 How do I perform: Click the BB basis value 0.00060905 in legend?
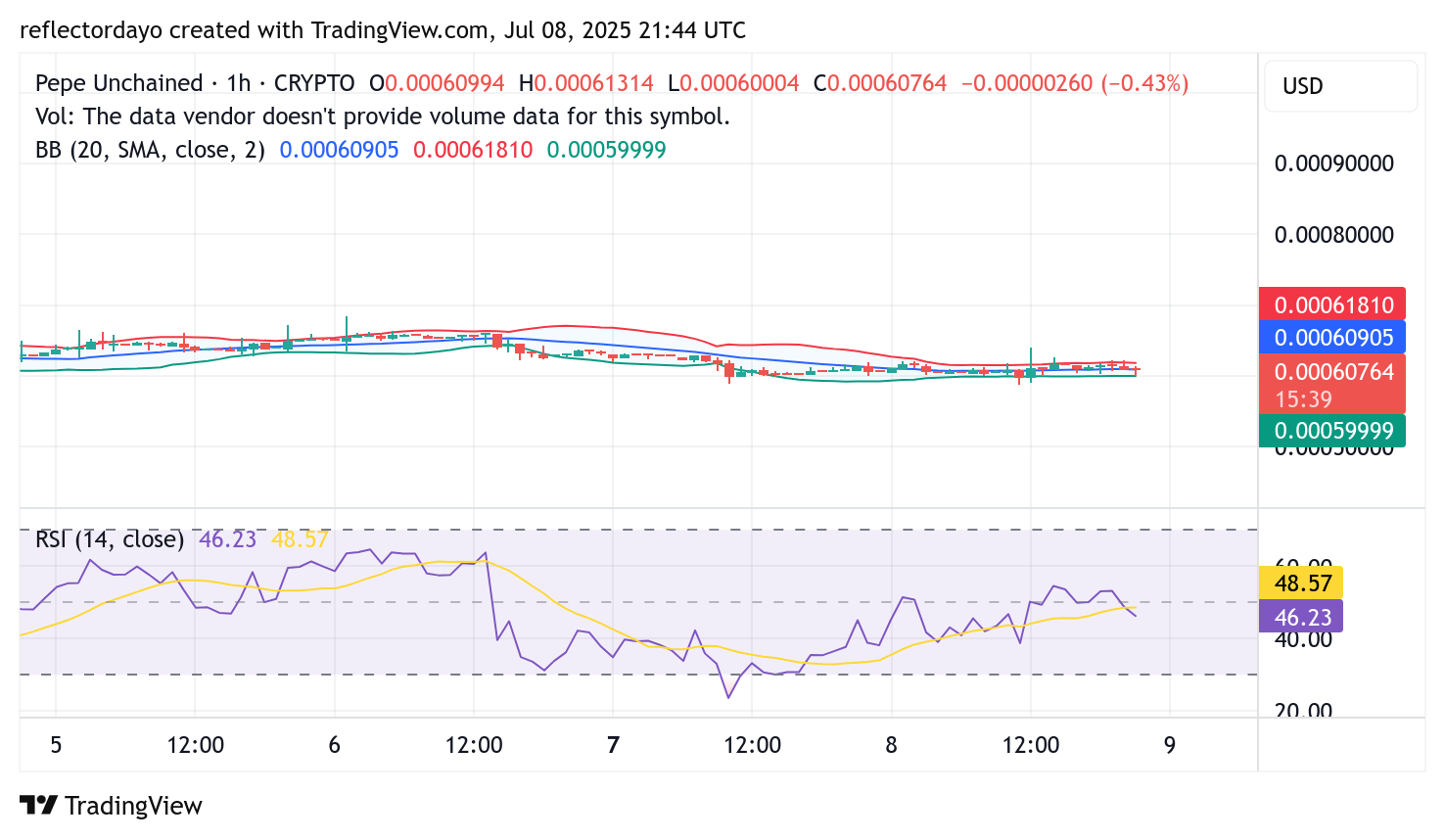(340, 150)
